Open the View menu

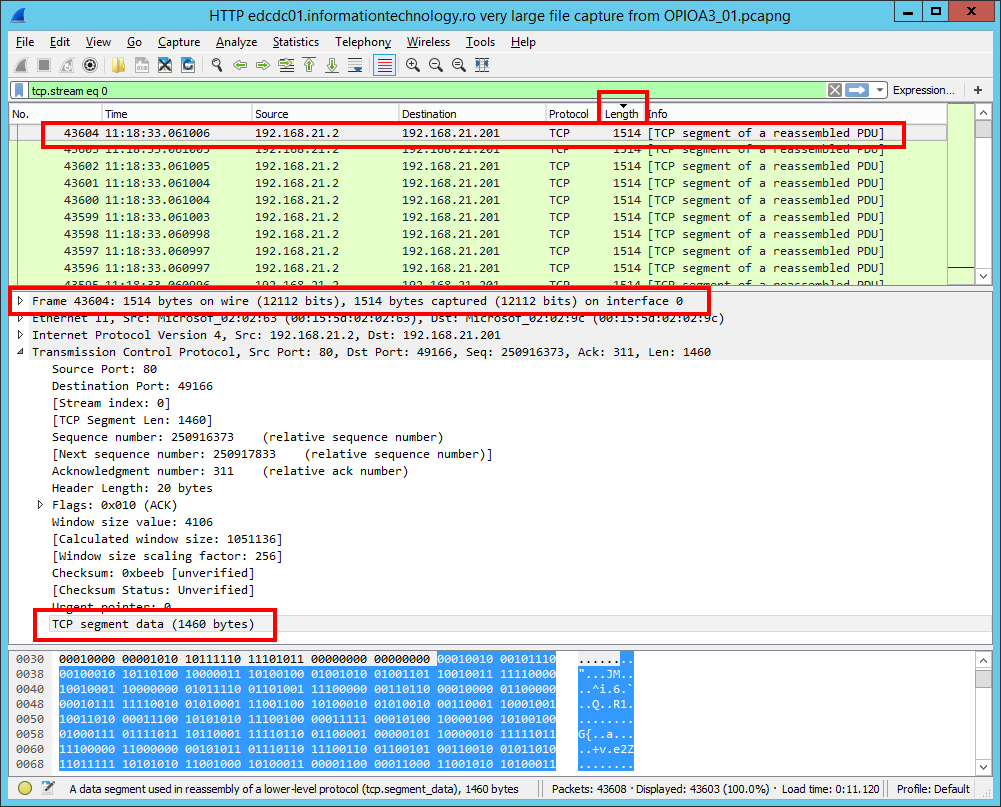tap(98, 42)
